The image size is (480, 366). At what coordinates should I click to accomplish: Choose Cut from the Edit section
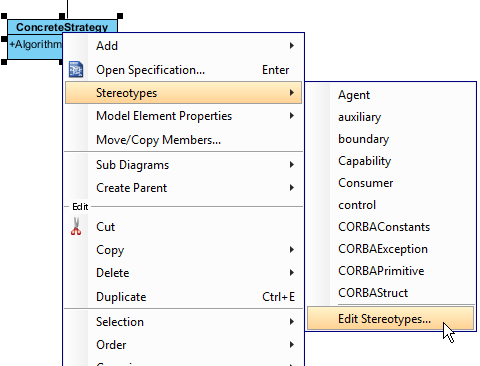(183, 227)
